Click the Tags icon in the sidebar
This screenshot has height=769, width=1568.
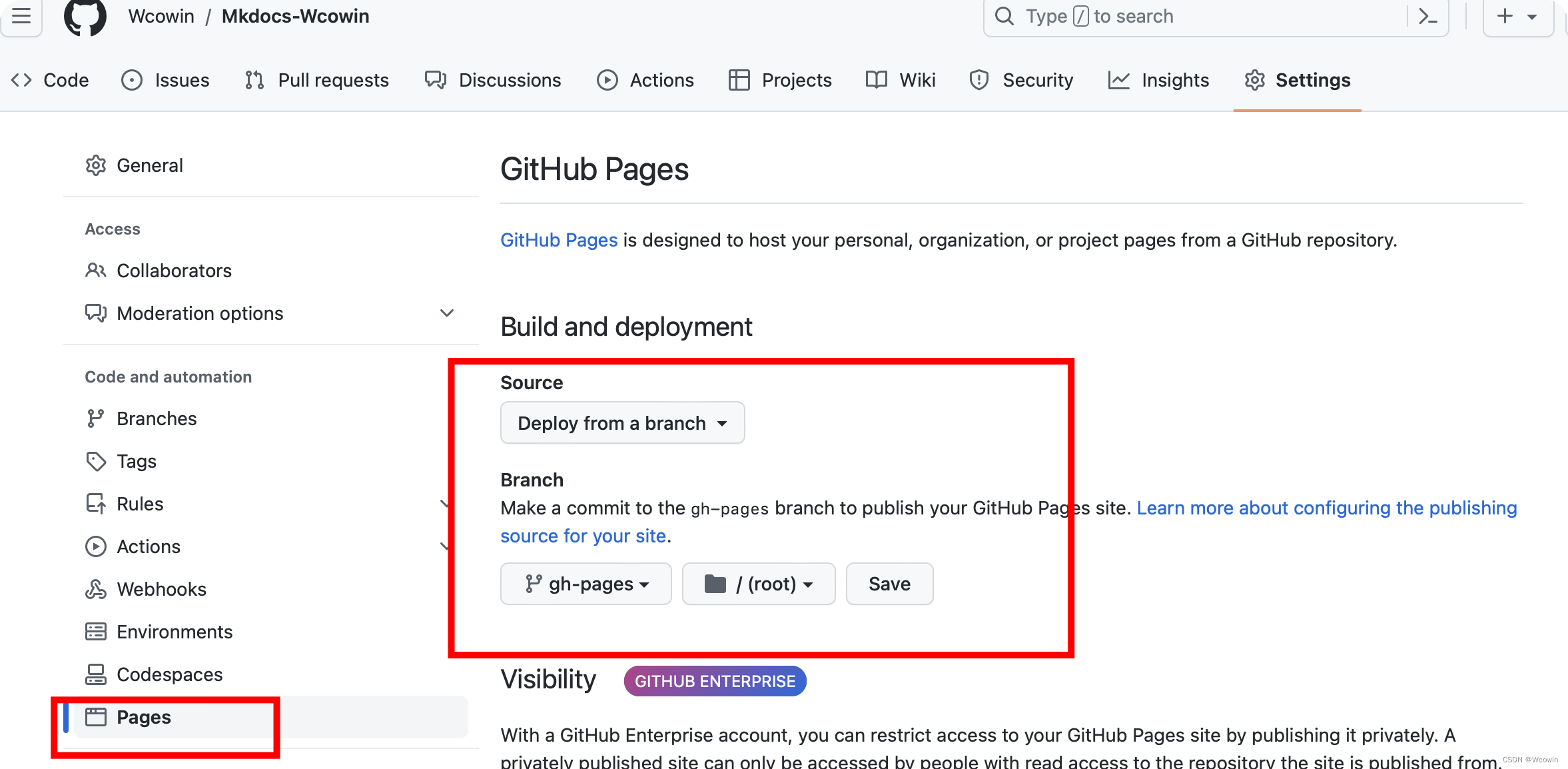pyautogui.click(x=96, y=460)
